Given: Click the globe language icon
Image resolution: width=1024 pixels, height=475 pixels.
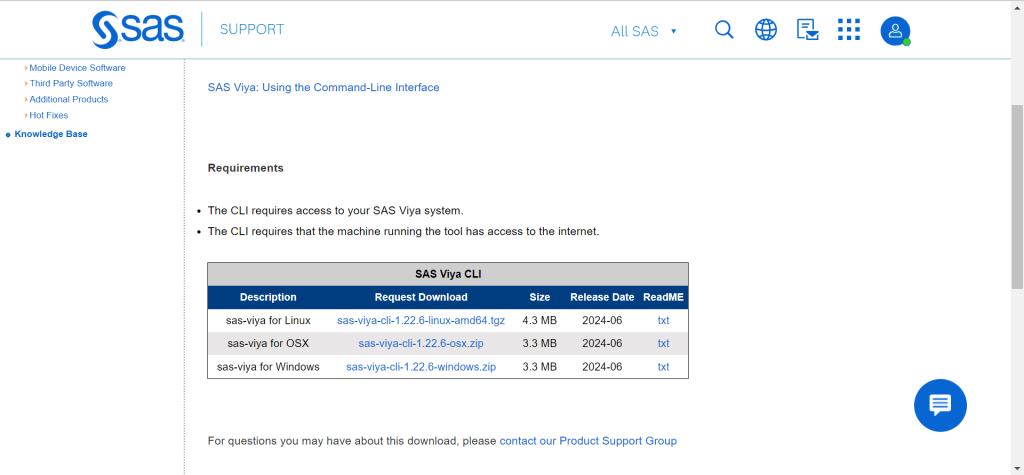Looking at the screenshot, I should click(x=766, y=30).
